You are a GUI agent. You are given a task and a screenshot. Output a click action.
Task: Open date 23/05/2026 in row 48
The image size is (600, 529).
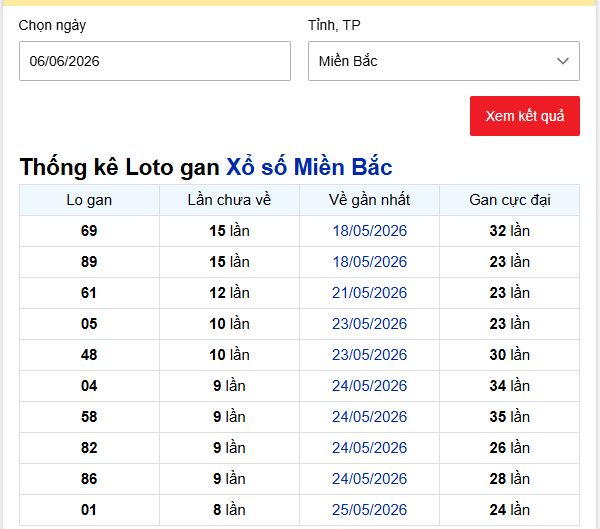pos(369,355)
